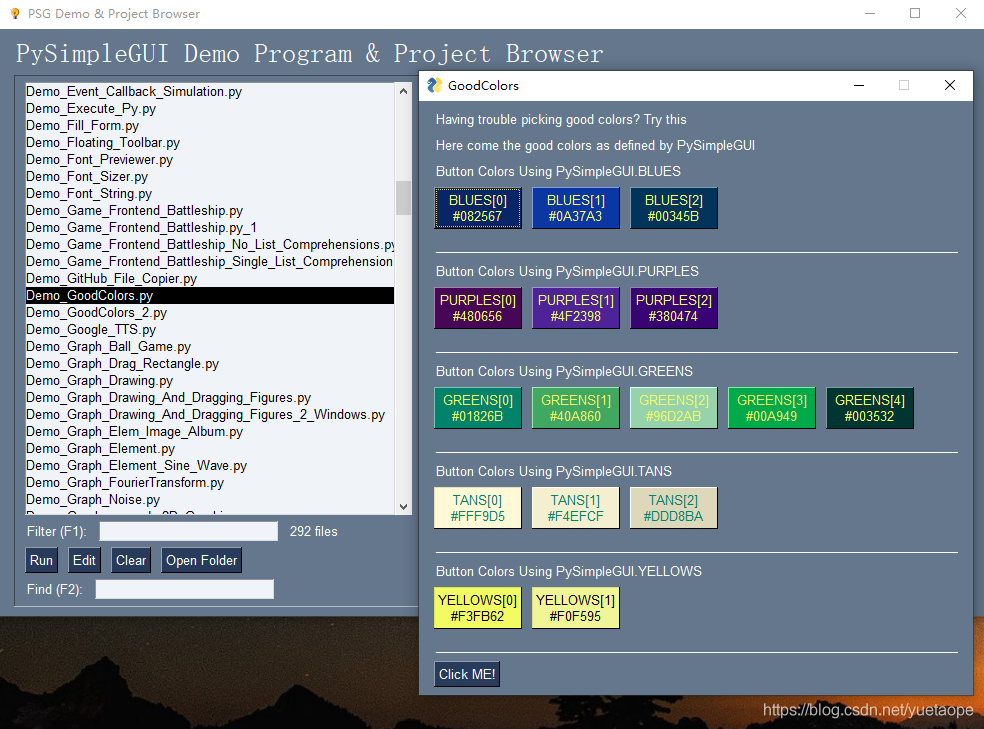Image resolution: width=984 pixels, height=729 pixels.
Task: Close the GoodColors window
Action: [949, 85]
